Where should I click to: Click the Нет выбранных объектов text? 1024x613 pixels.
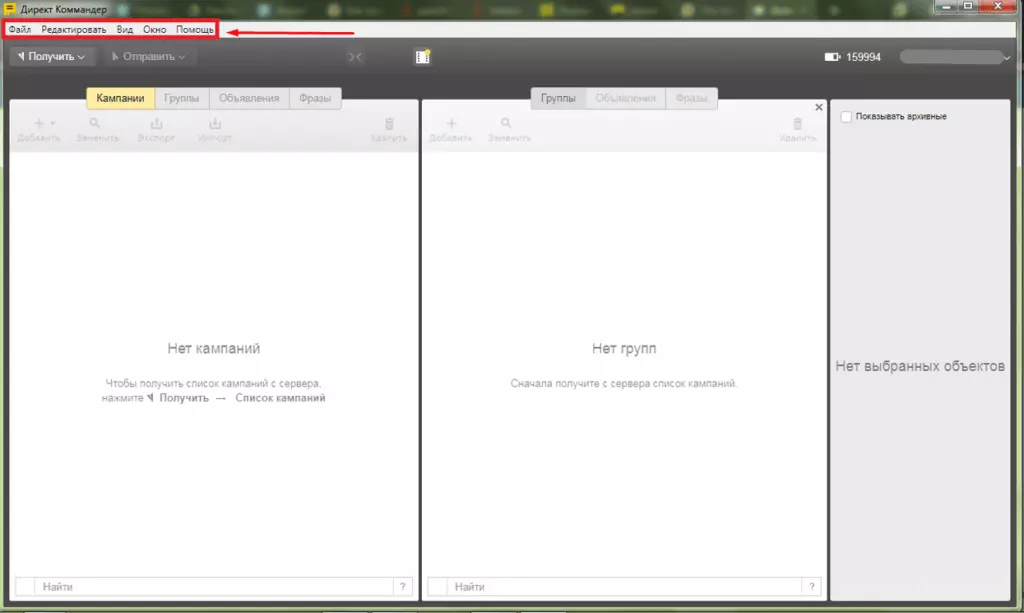coord(920,366)
